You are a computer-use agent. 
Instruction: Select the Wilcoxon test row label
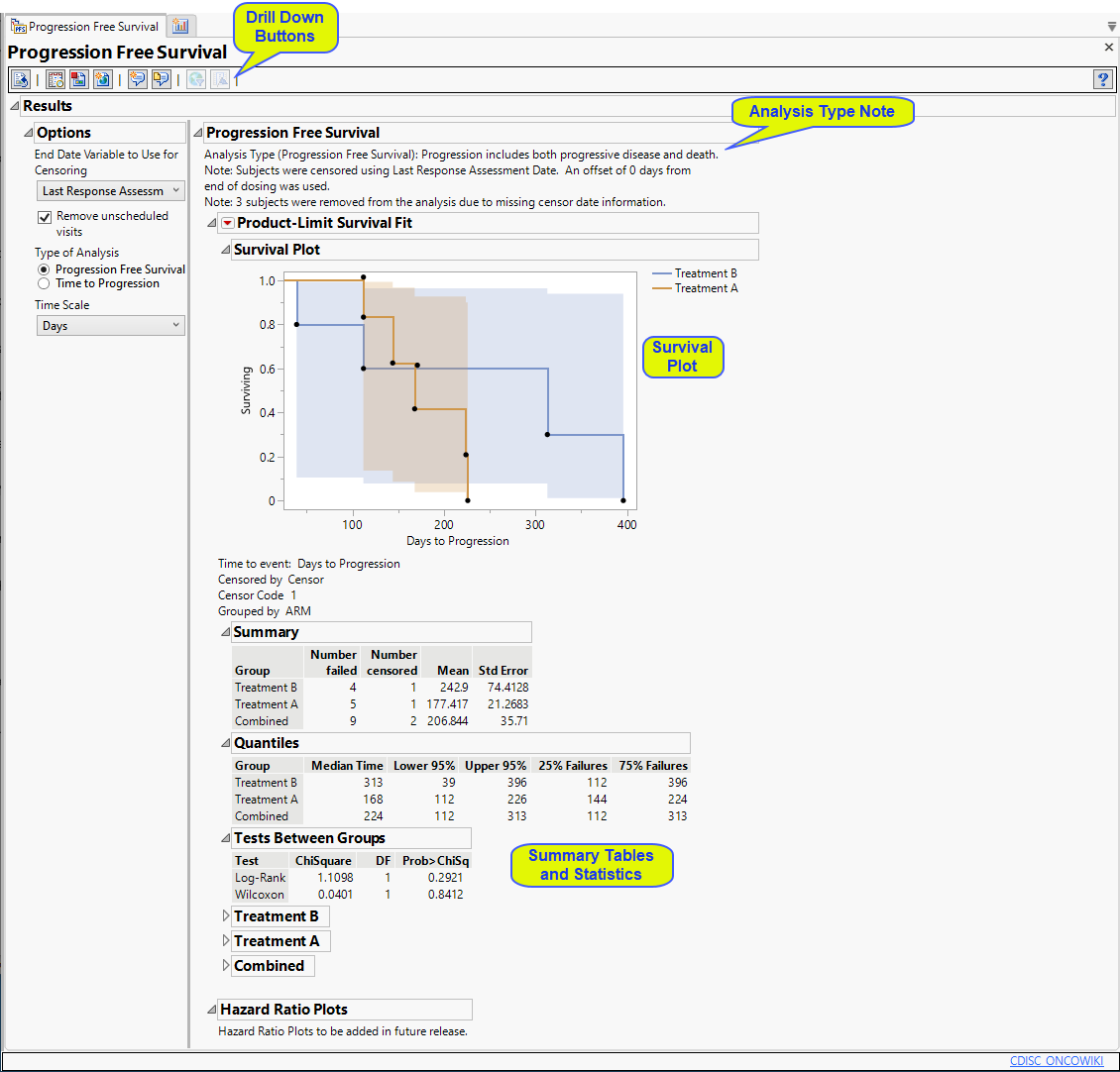pyautogui.click(x=260, y=895)
